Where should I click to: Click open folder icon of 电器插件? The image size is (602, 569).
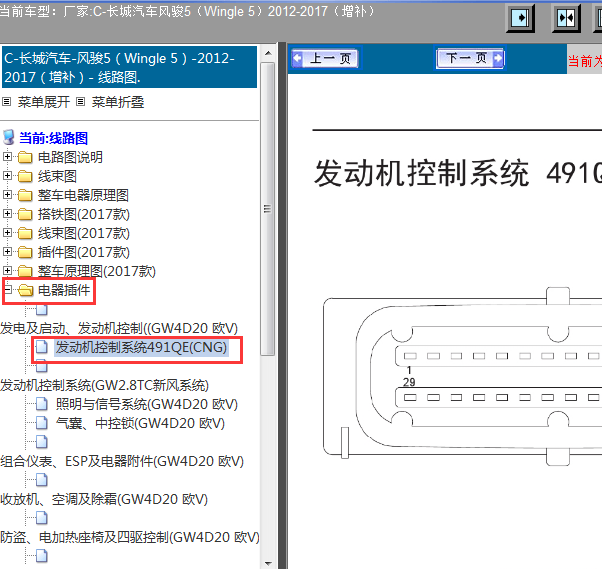pyautogui.click(x=26, y=290)
